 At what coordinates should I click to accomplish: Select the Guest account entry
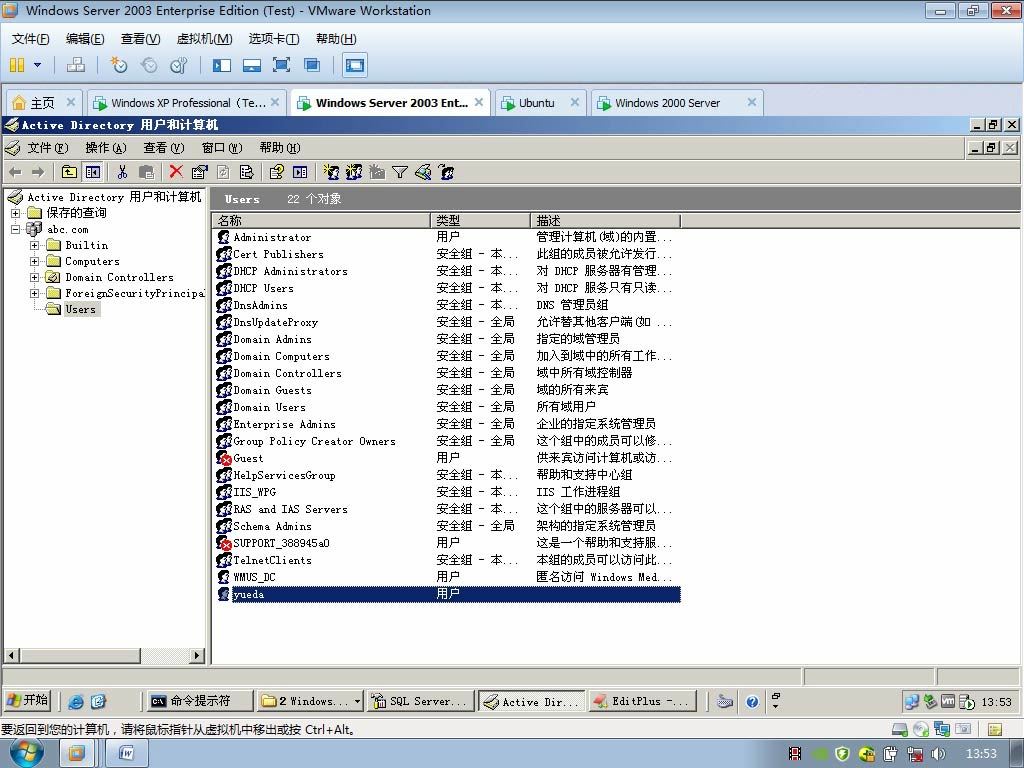click(248, 458)
